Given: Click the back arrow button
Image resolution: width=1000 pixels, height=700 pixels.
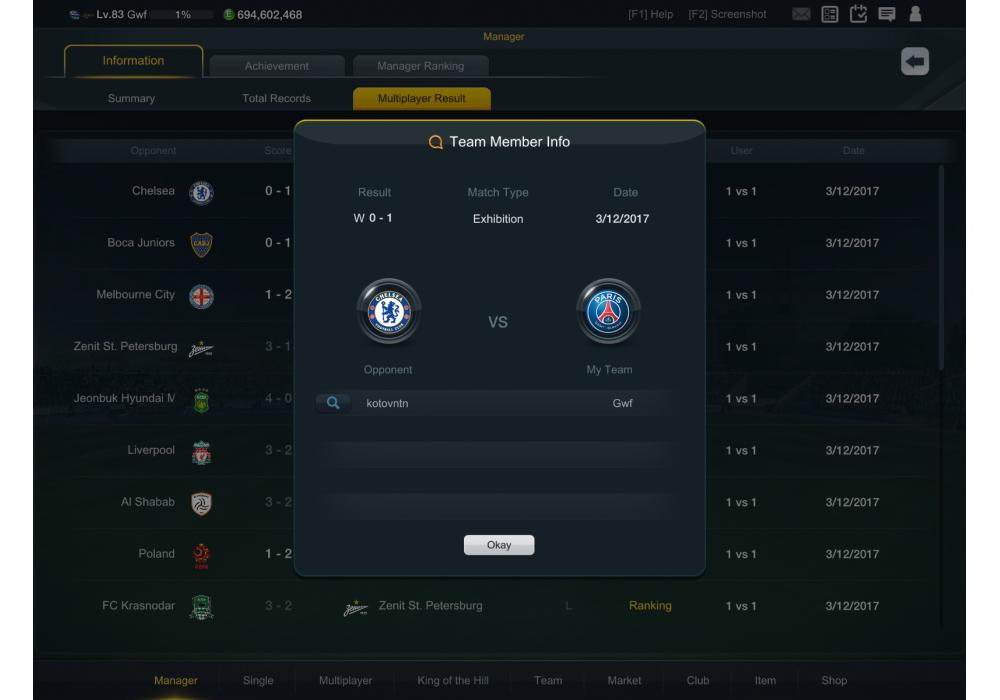Looking at the screenshot, I should click(915, 62).
